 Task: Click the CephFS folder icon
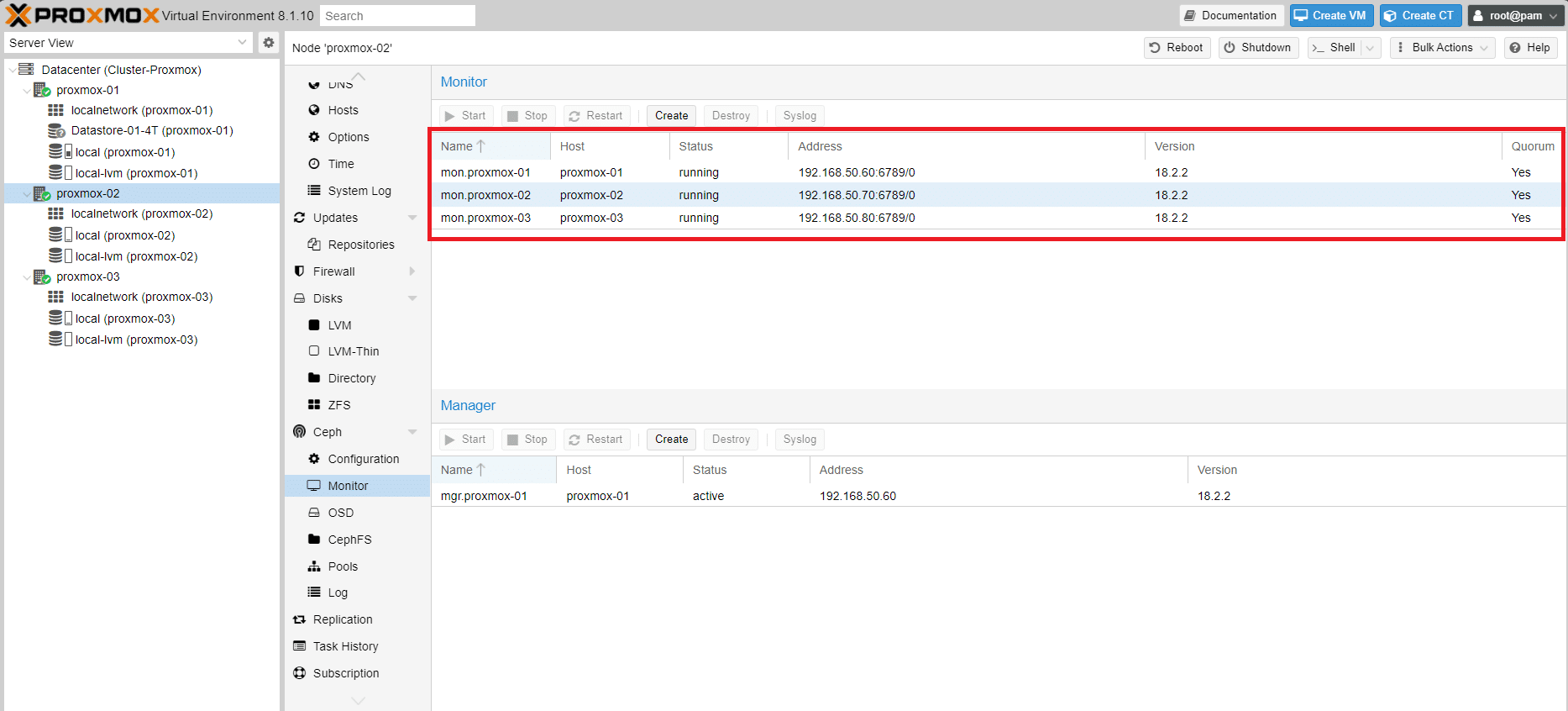click(314, 540)
